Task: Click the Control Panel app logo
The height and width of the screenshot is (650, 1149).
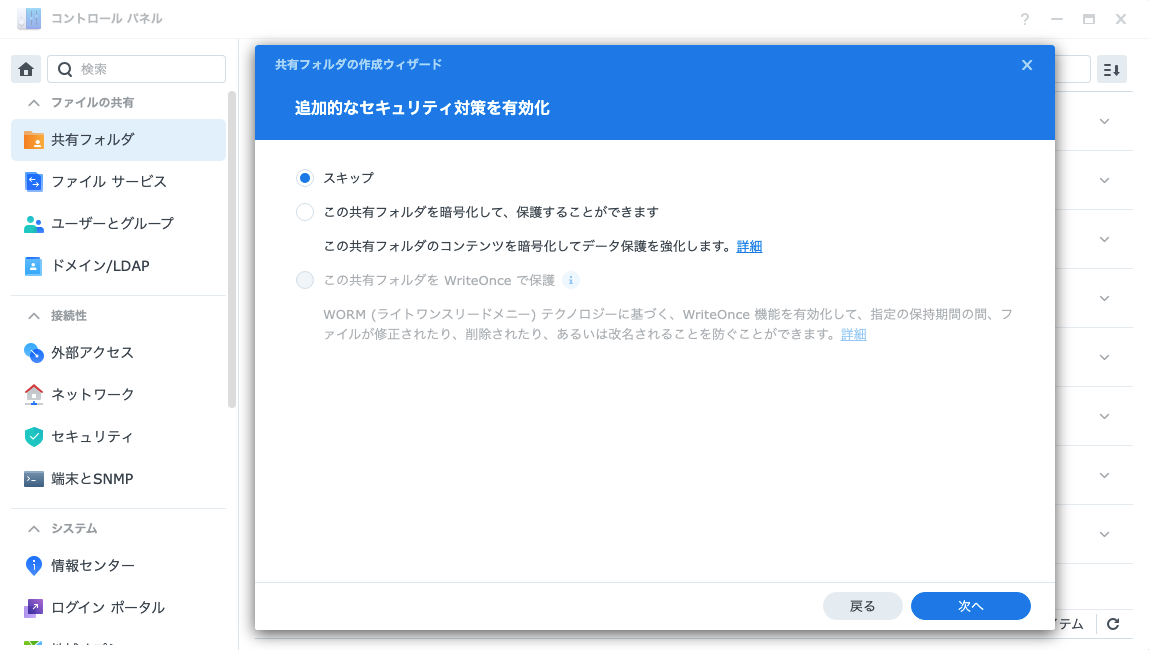Action: tap(29, 18)
